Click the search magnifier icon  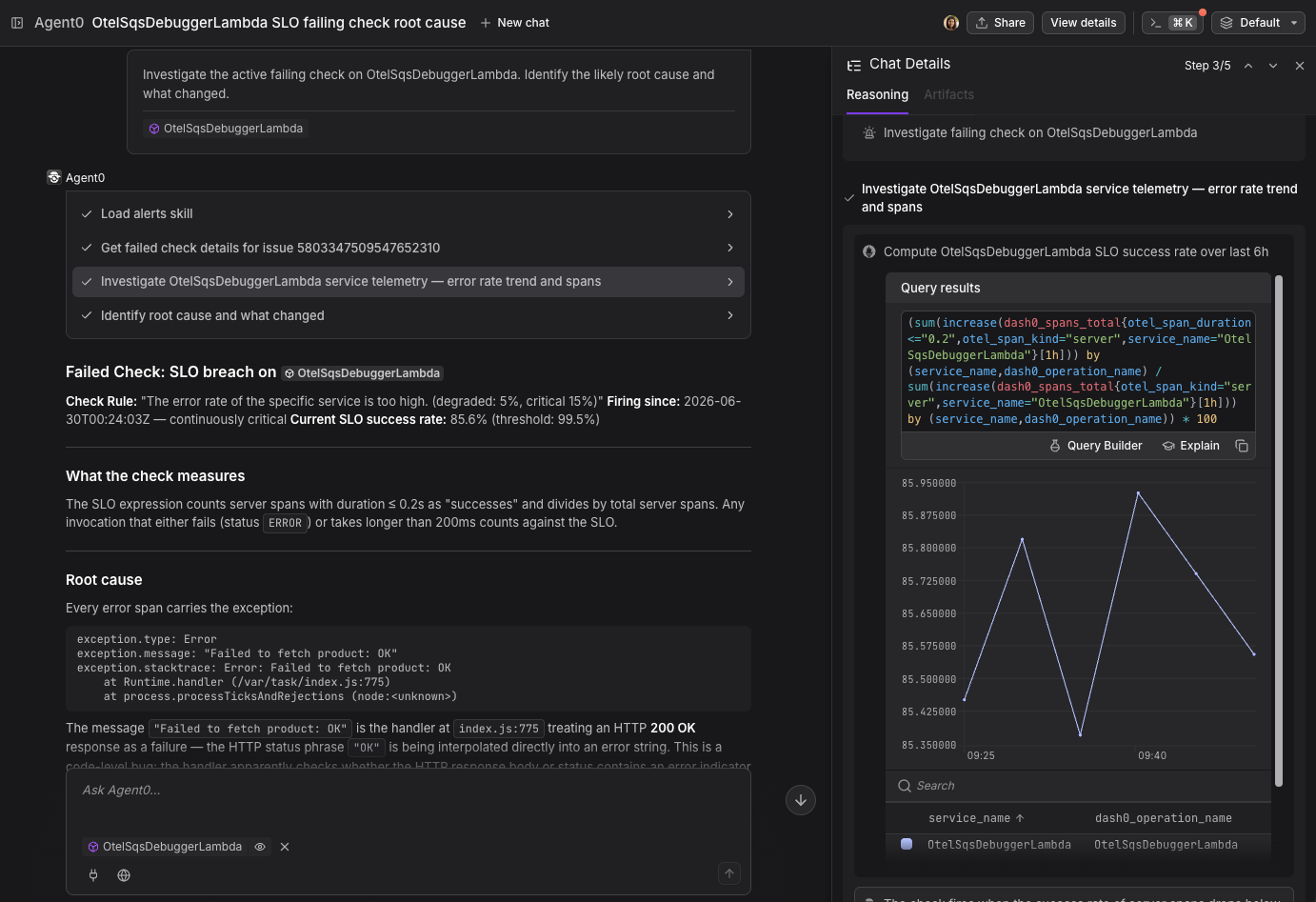click(x=905, y=786)
